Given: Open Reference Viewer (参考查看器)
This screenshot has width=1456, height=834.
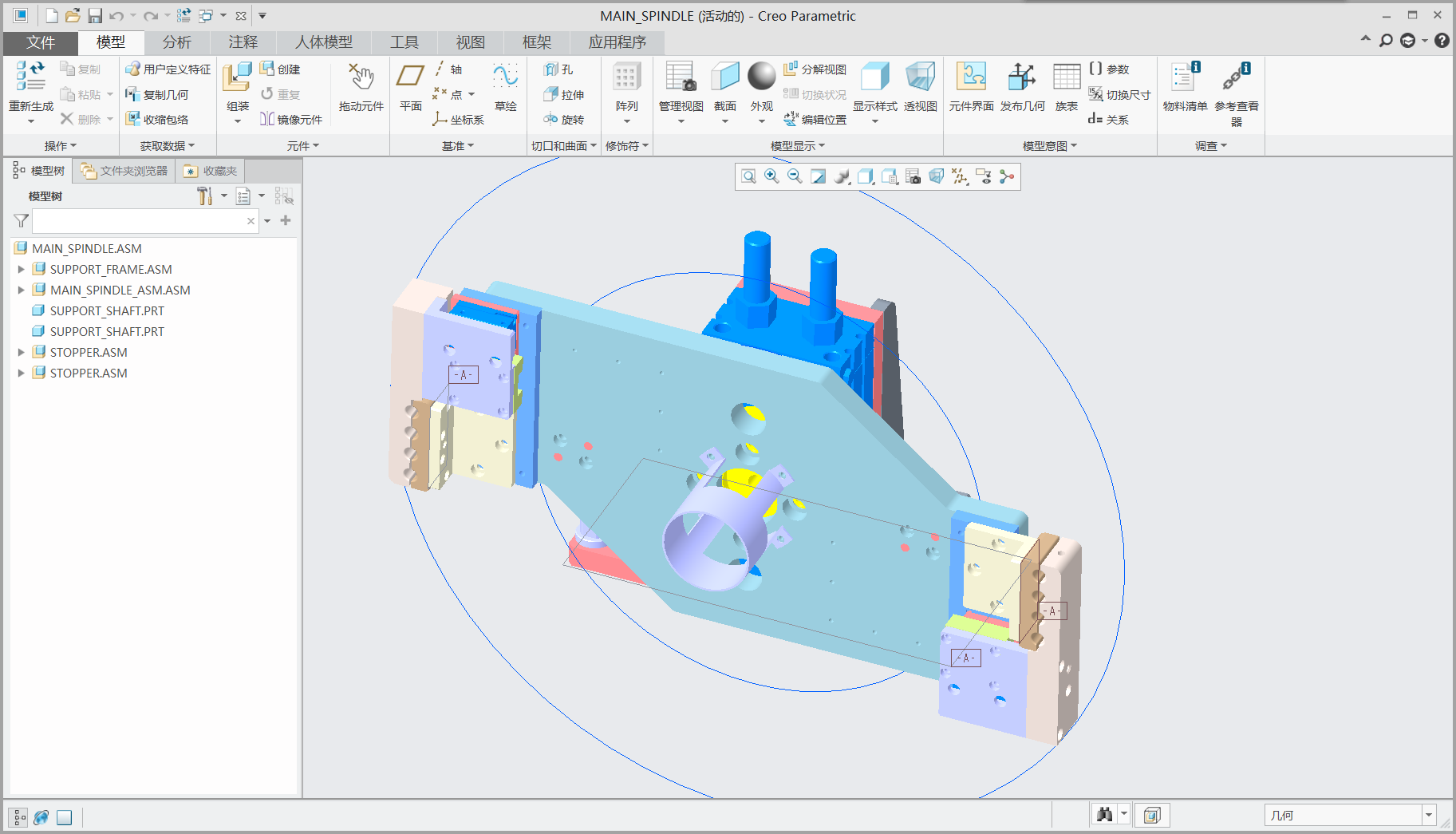Looking at the screenshot, I should point(1237,77).
